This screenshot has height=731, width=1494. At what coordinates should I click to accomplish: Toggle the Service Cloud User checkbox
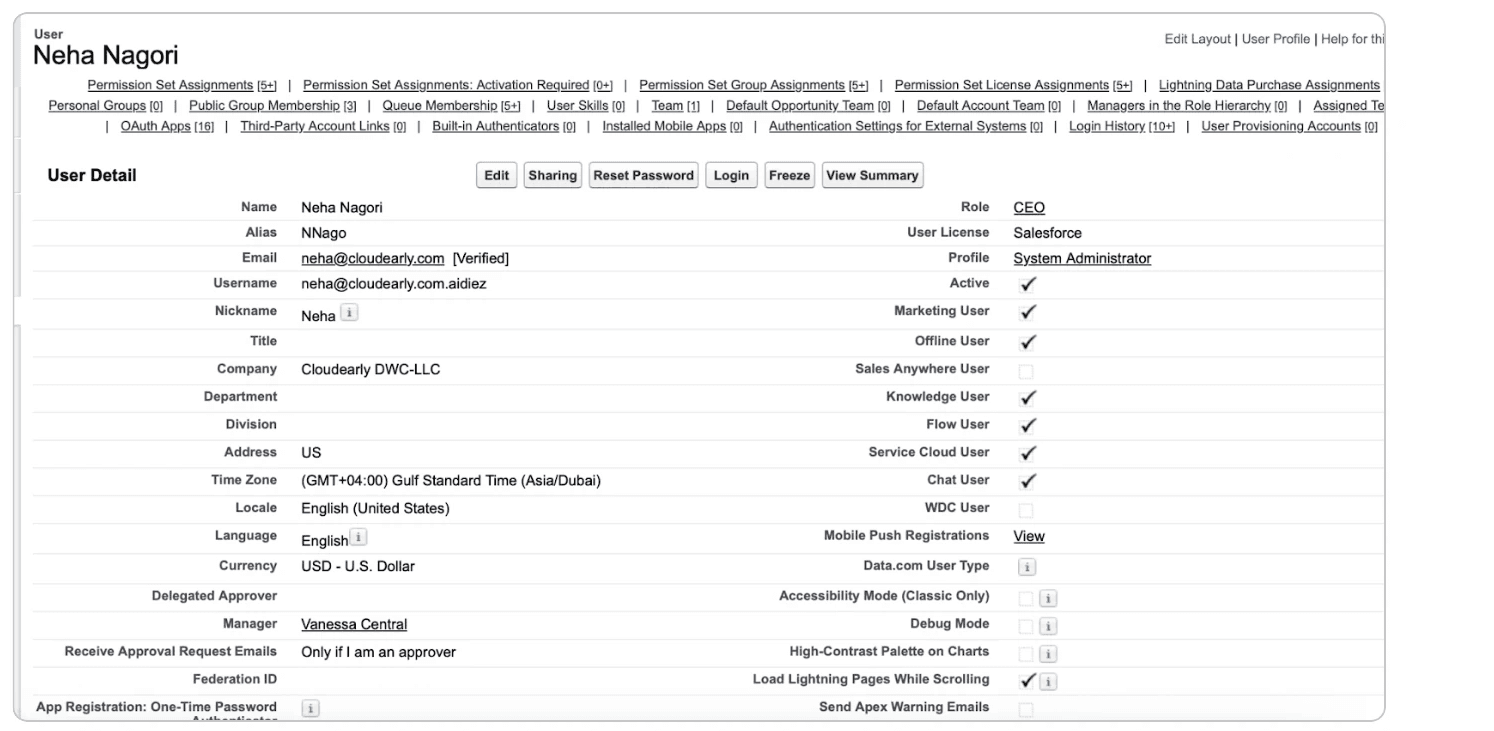pyautogui.click(x=1026, y=455)
